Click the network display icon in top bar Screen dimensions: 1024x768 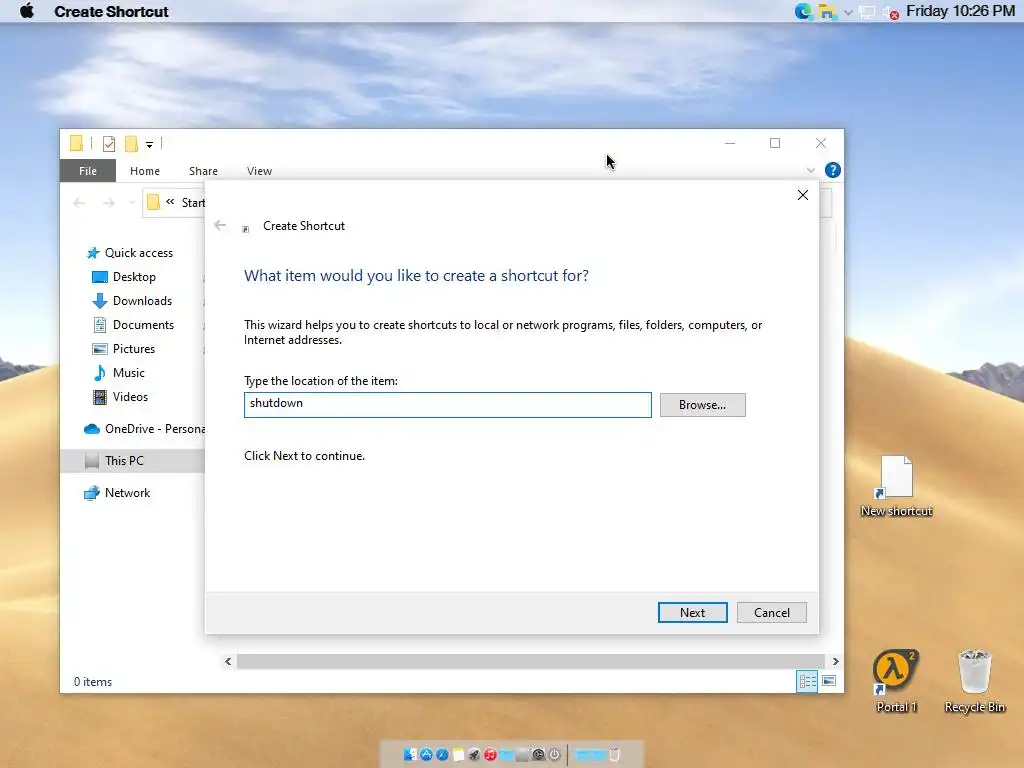click(867, 12)
